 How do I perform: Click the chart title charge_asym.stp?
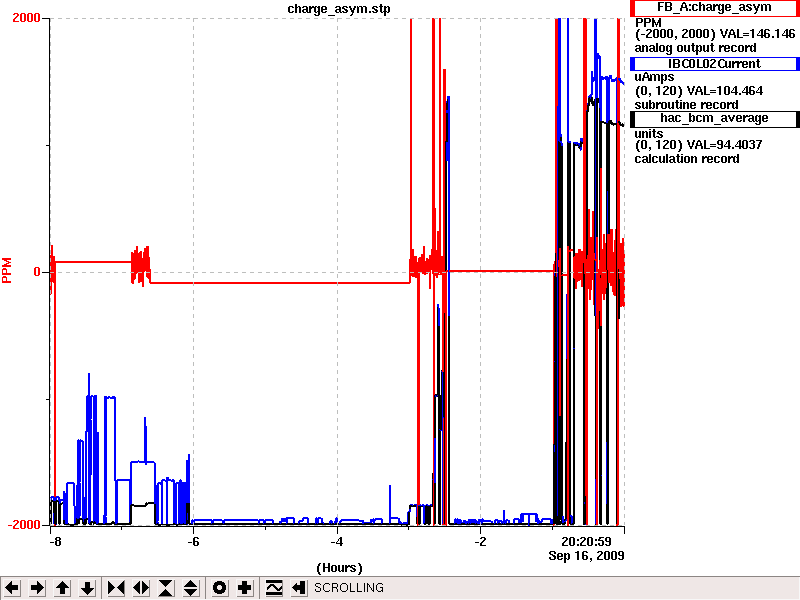point(339,9)
